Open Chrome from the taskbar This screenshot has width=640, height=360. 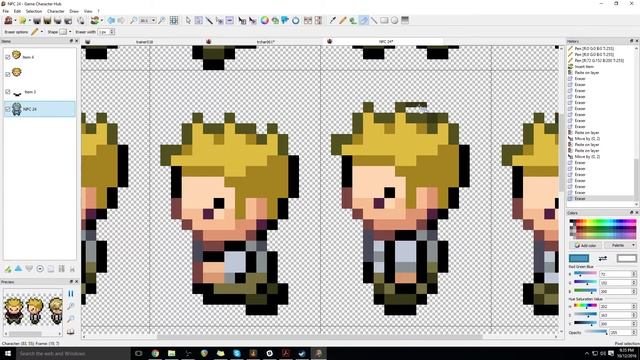click(155, 353)
